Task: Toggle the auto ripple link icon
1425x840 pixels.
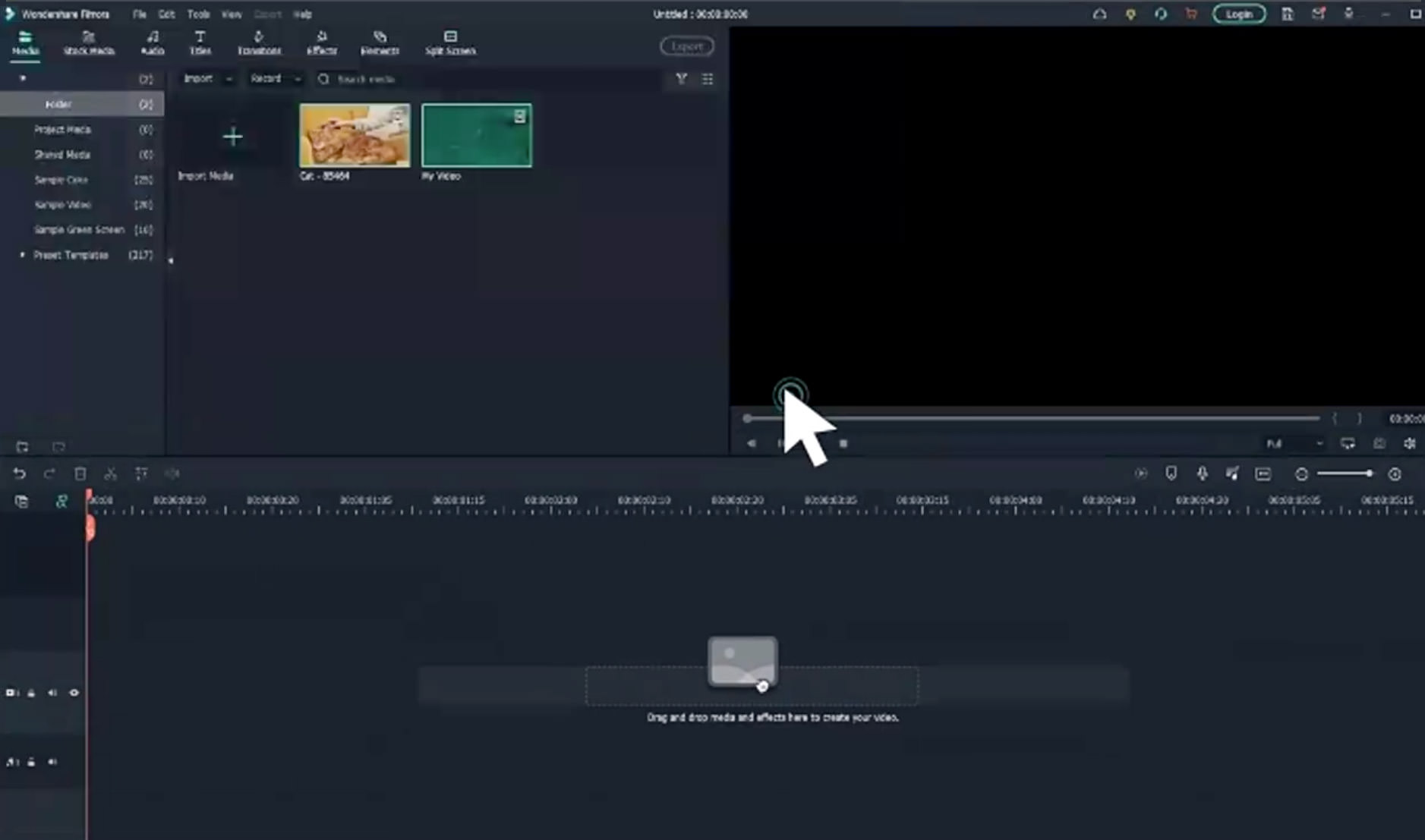Action: pyautogui.click(x=61, y=501)
